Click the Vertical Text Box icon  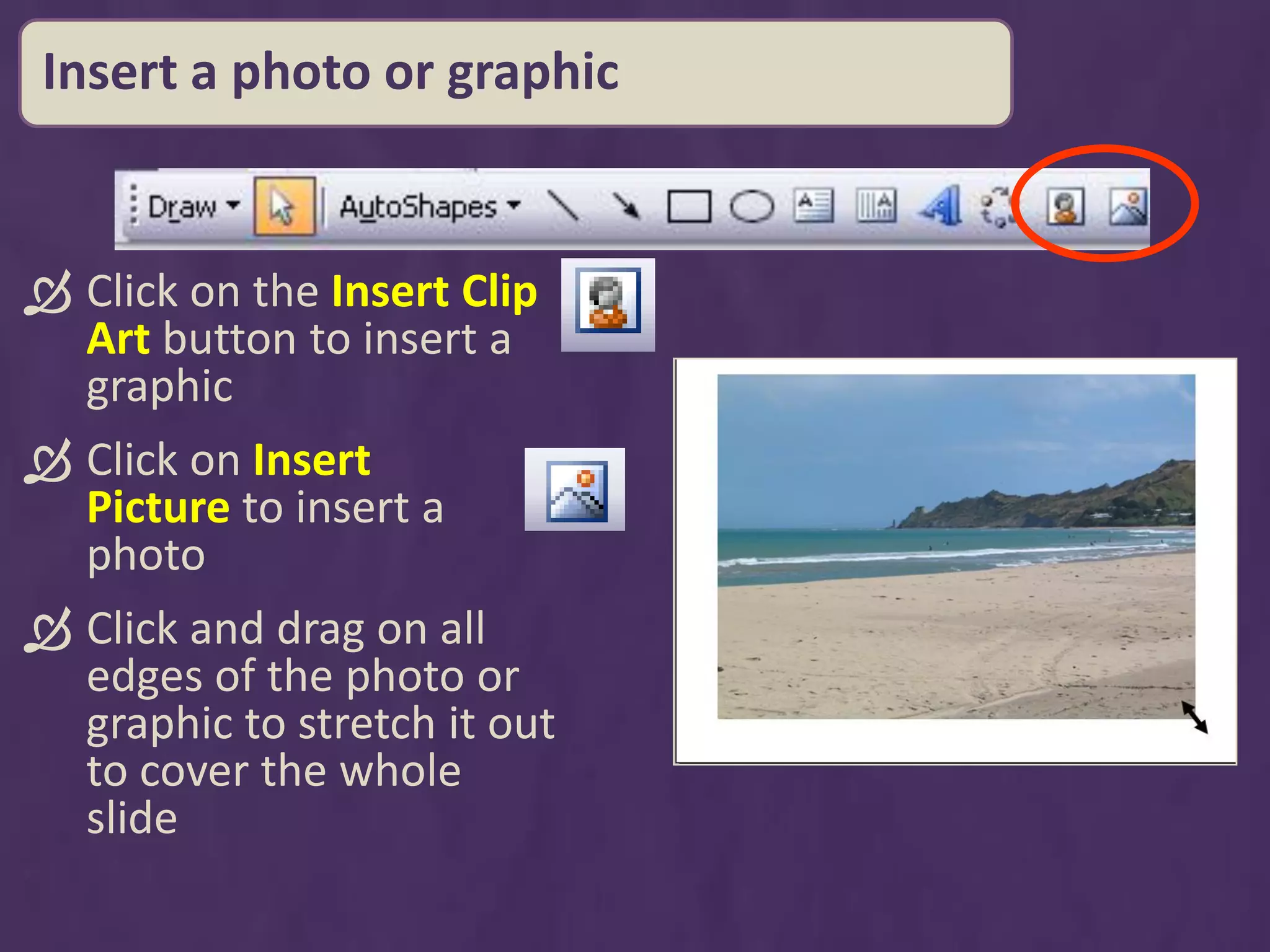(x=876, y=206)
